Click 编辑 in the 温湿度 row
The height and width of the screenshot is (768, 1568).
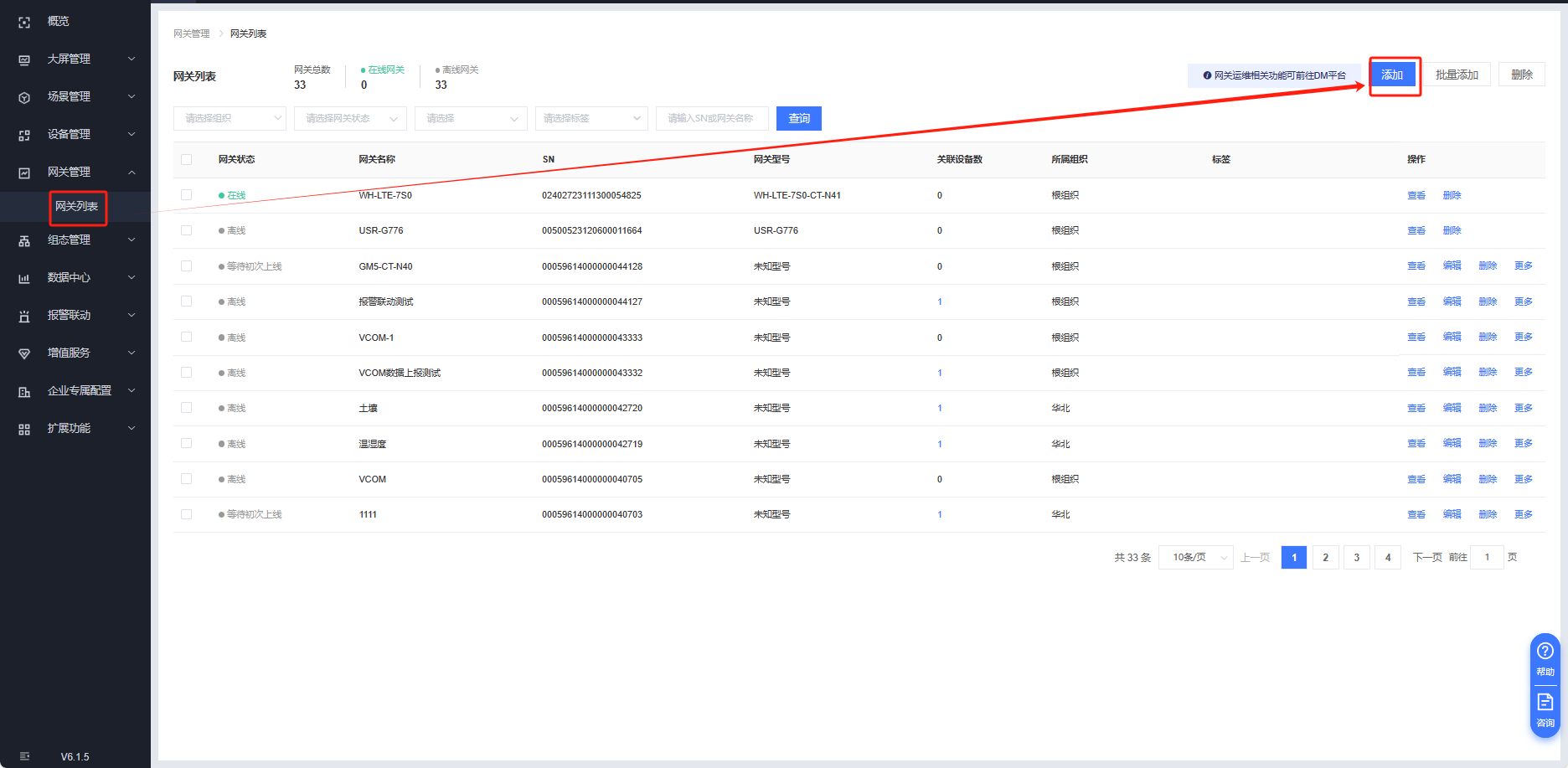click(x=1452, y=443)
